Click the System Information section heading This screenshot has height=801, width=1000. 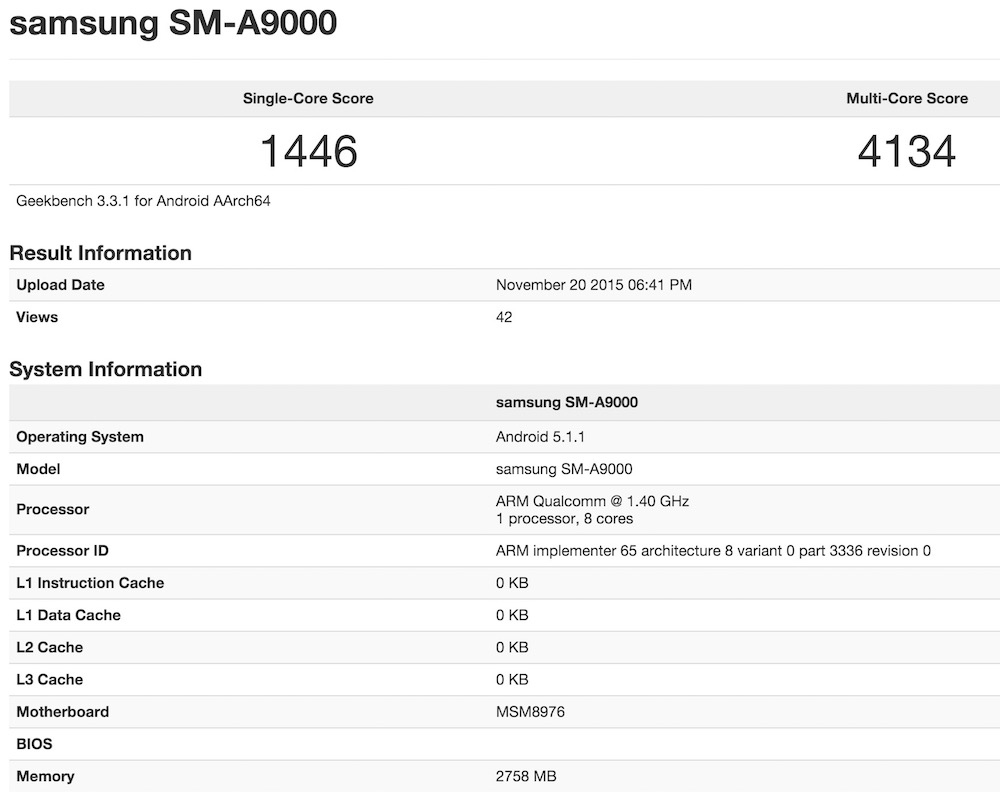105,369
